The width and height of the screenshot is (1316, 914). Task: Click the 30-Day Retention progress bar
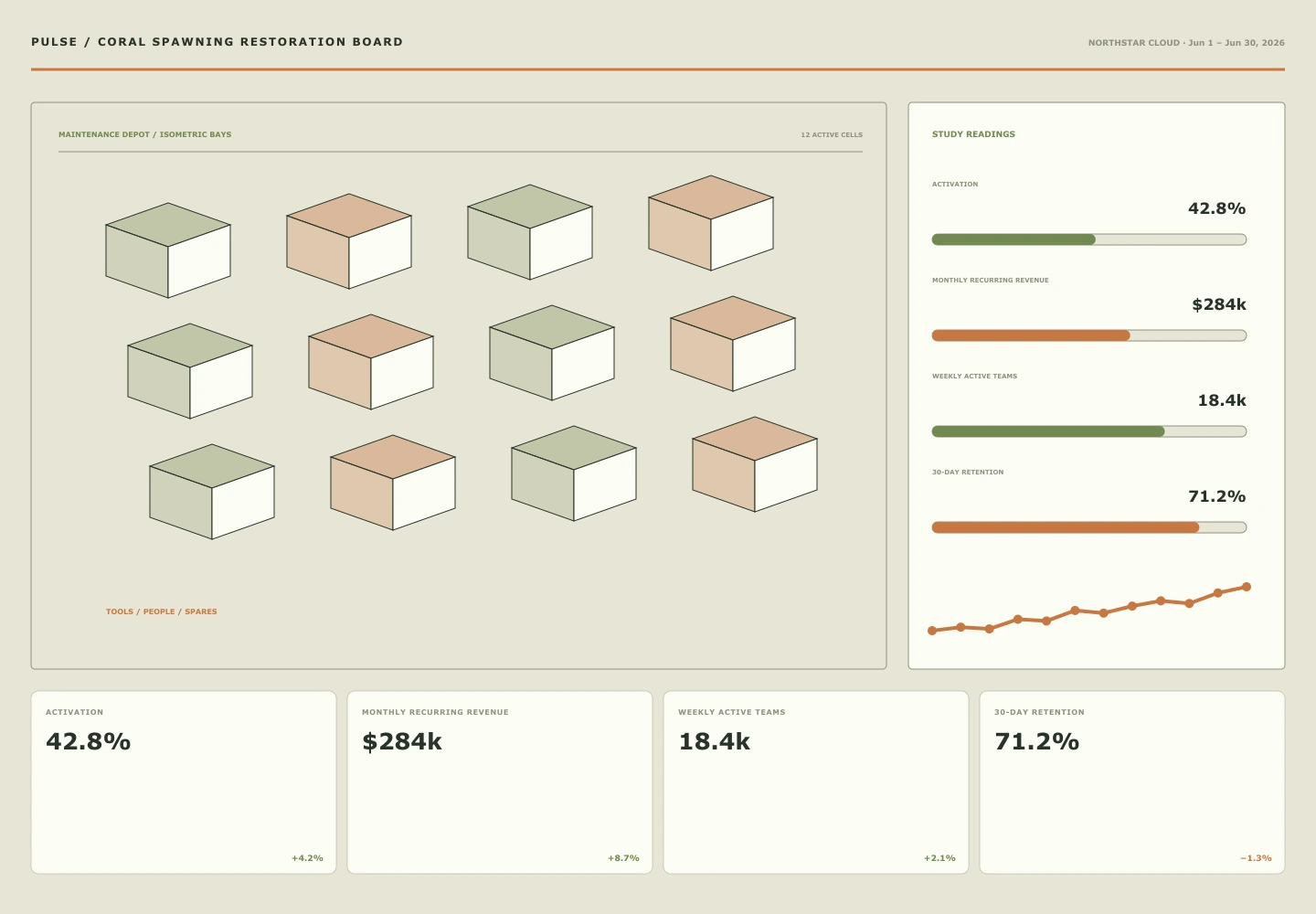1089,527
